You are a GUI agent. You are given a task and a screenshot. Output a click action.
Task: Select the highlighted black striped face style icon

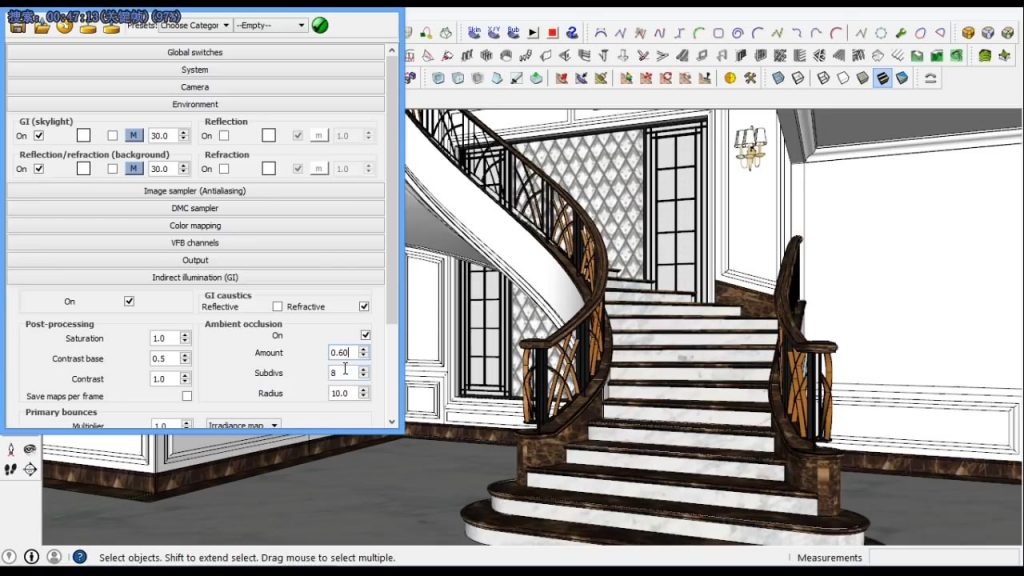[882, 78]
